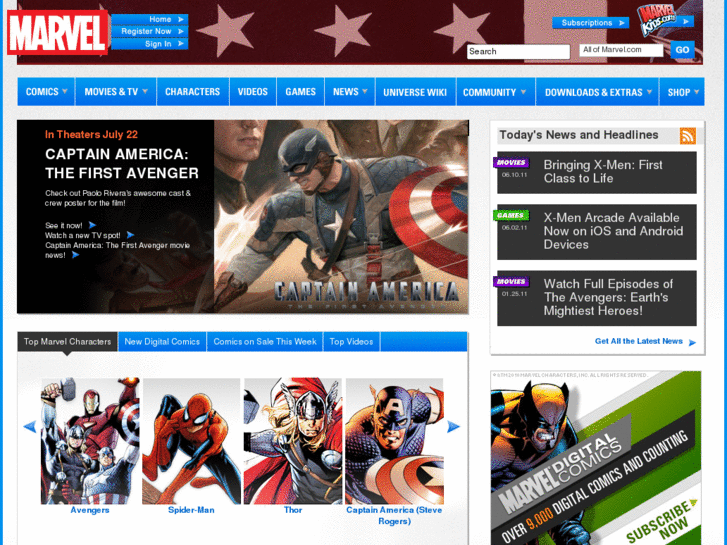This screenshot has height=545, width=727.
Task: Open the Characters nav item
Action: tap(193, 92)
